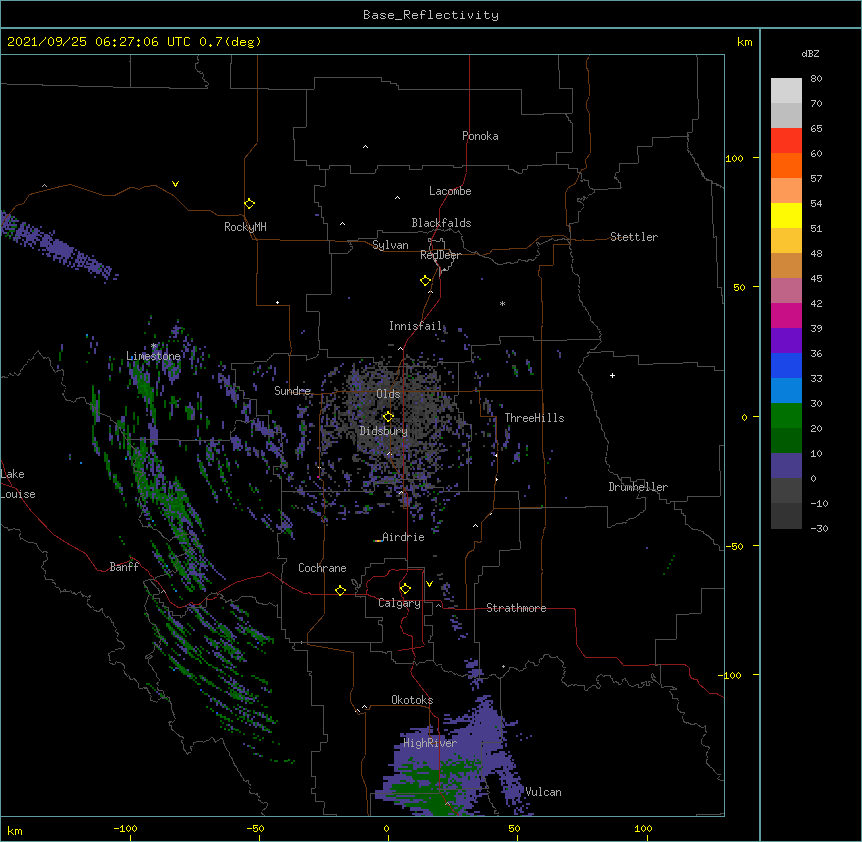
Task: Click the Stettler label
Action: tap(634, 237)
